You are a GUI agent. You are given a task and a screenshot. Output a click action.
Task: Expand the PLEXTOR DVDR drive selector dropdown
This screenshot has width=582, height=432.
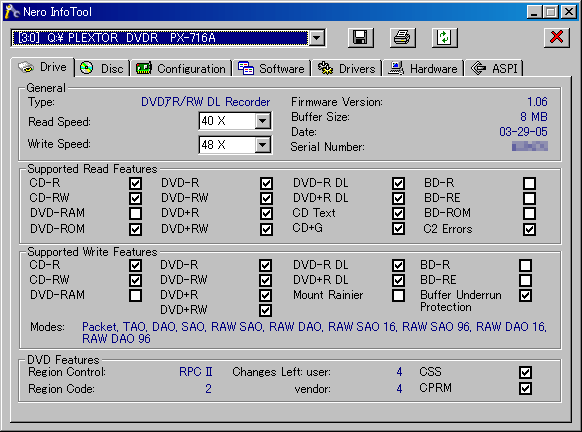[317, 38]
